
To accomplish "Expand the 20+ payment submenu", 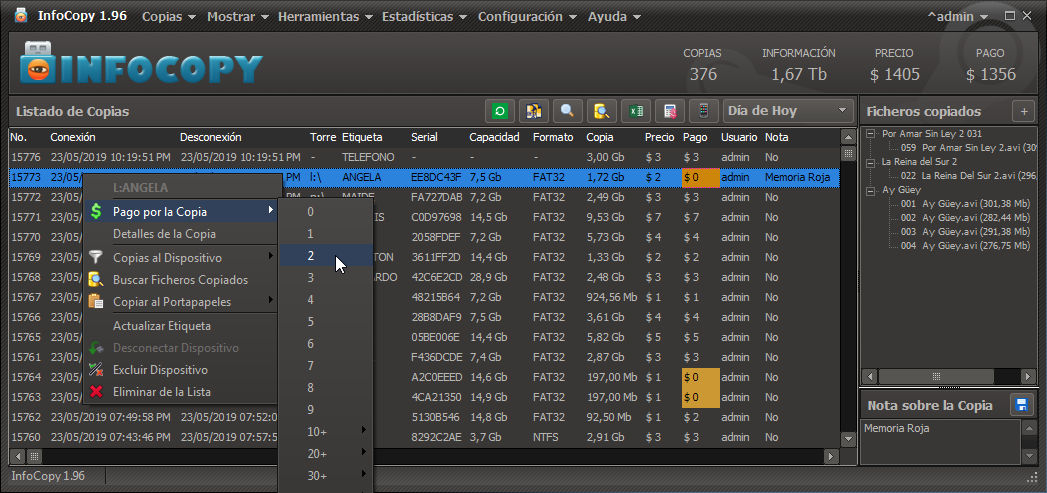I will (x=326, y=454).
